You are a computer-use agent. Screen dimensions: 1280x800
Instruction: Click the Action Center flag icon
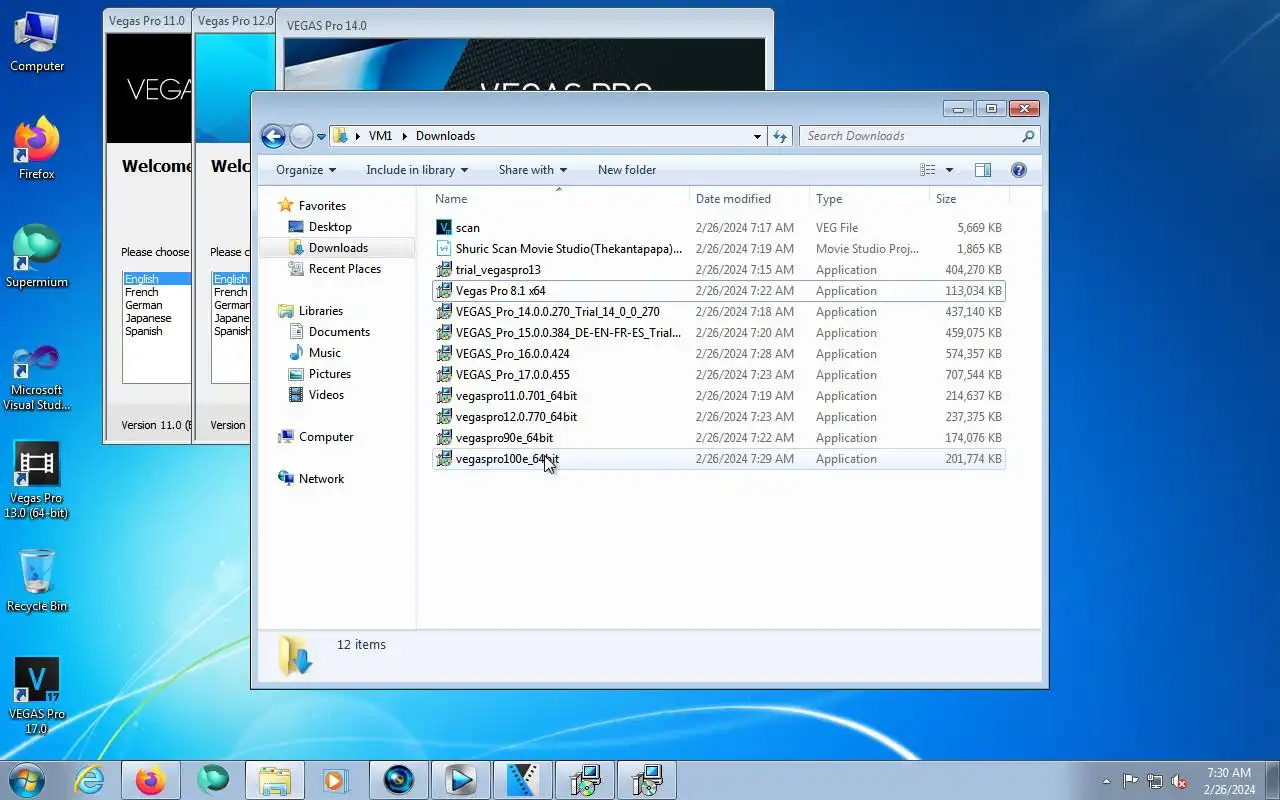1131,781
